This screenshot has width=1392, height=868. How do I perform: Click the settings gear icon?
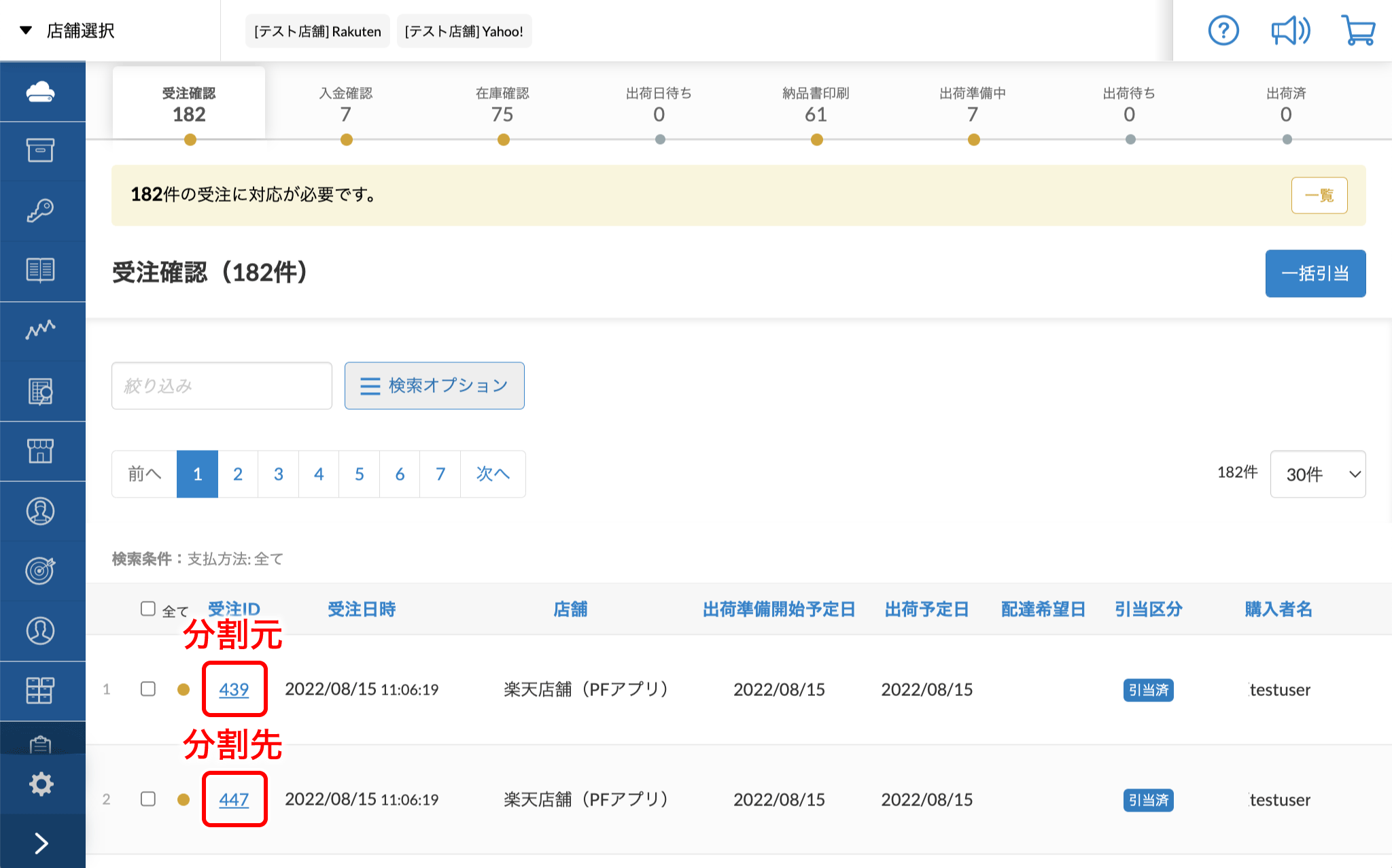point(41,784)
